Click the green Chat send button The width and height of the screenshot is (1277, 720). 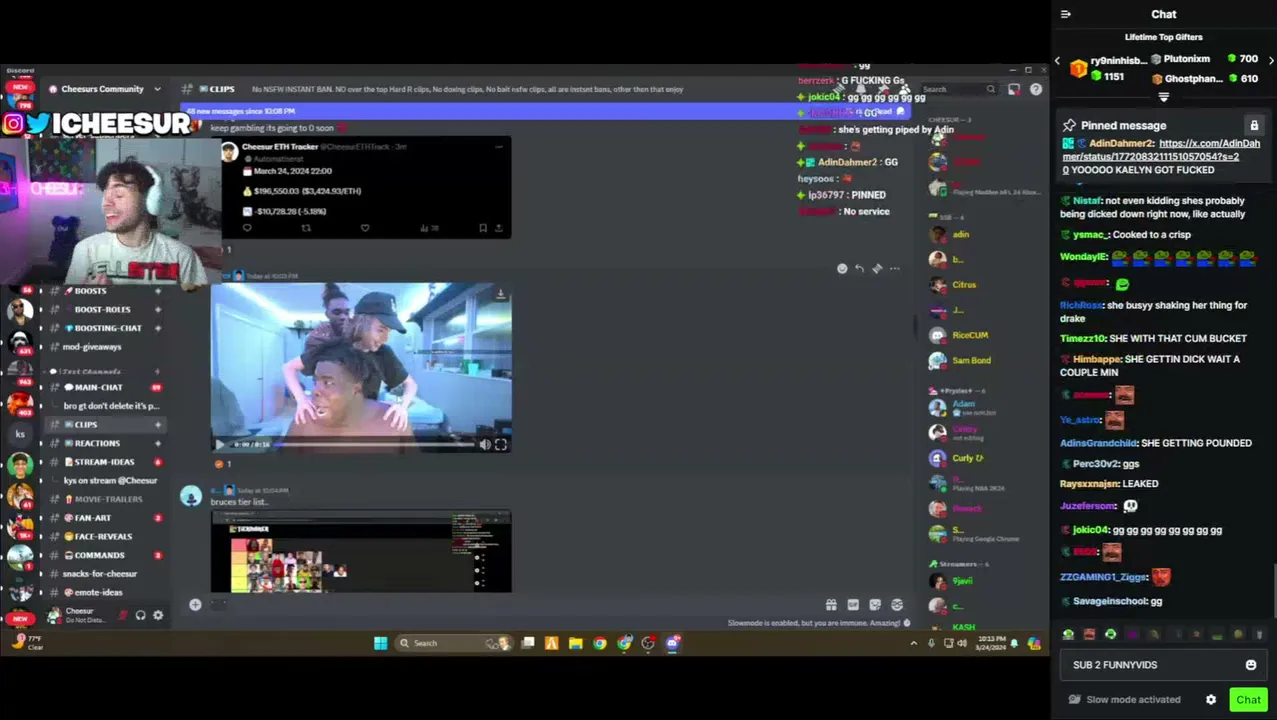tap(1248, 700)
